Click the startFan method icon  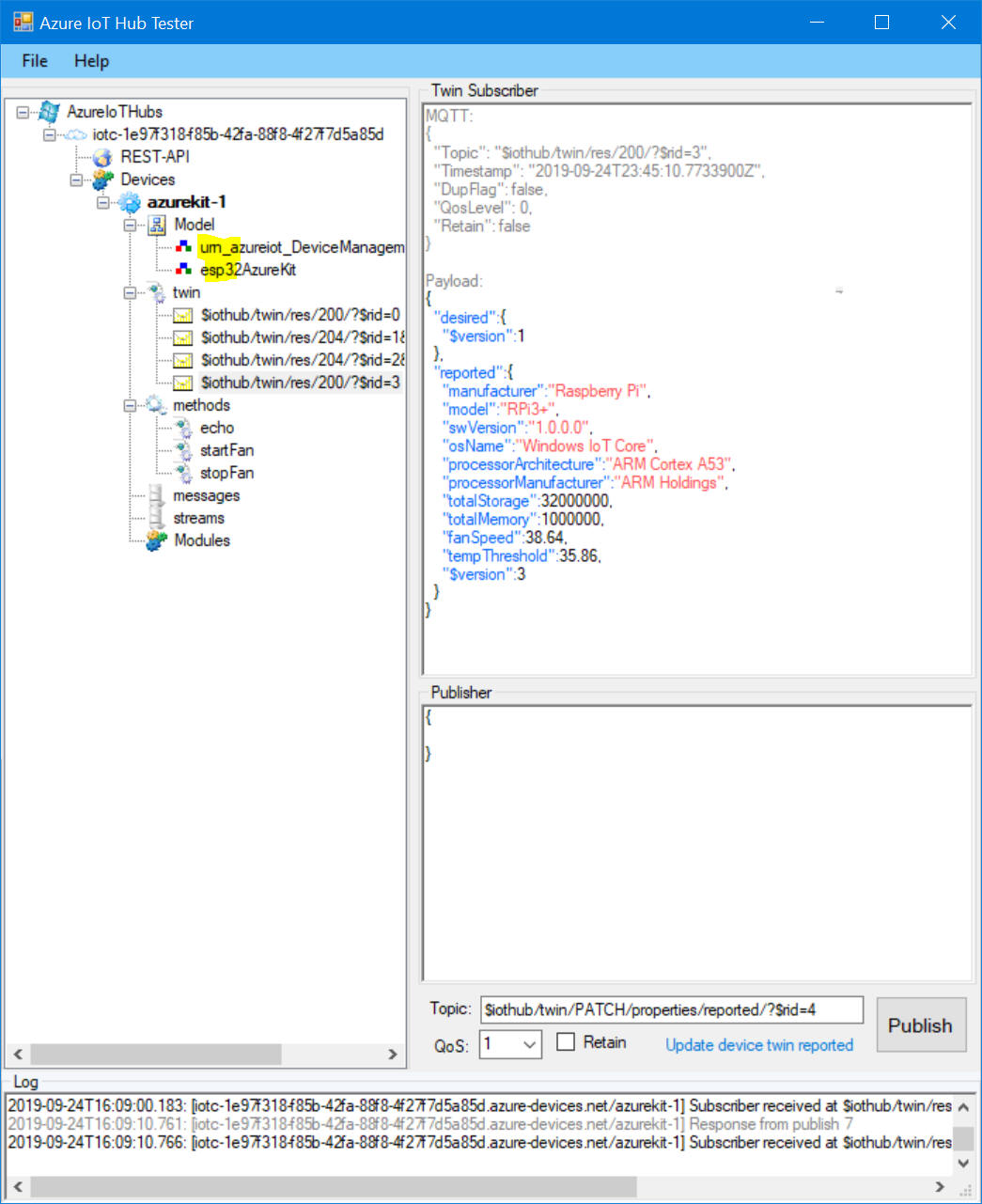(x=184, y=450)
